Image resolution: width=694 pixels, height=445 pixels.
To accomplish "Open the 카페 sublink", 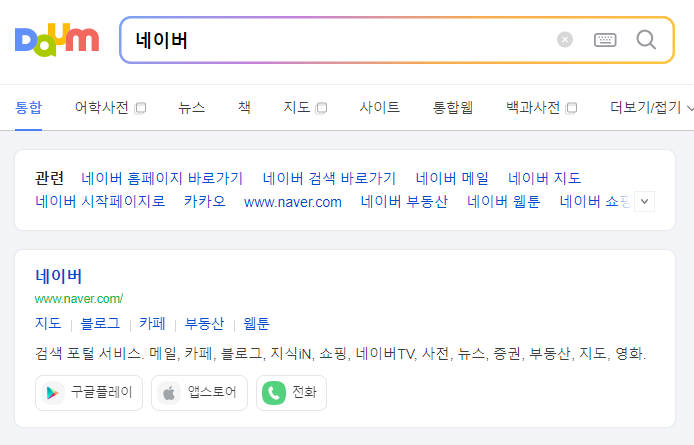I will [x=152, y=323].
